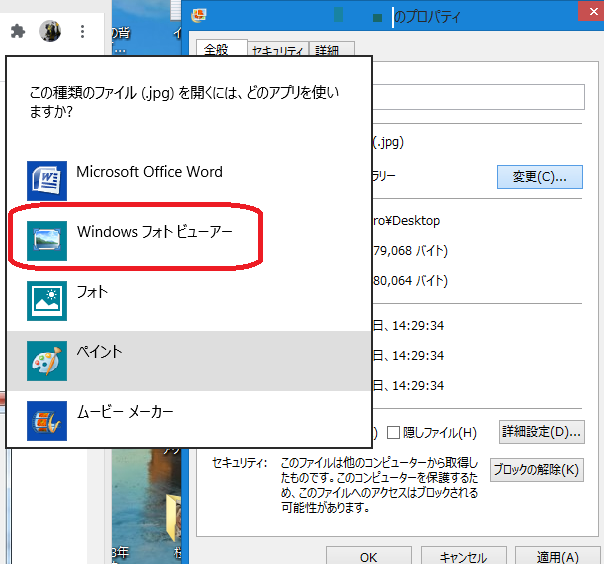Click the ムービー メーカー film icon
Image resolution: width=604 pixels, height=564 pixels.
(47, 421)
